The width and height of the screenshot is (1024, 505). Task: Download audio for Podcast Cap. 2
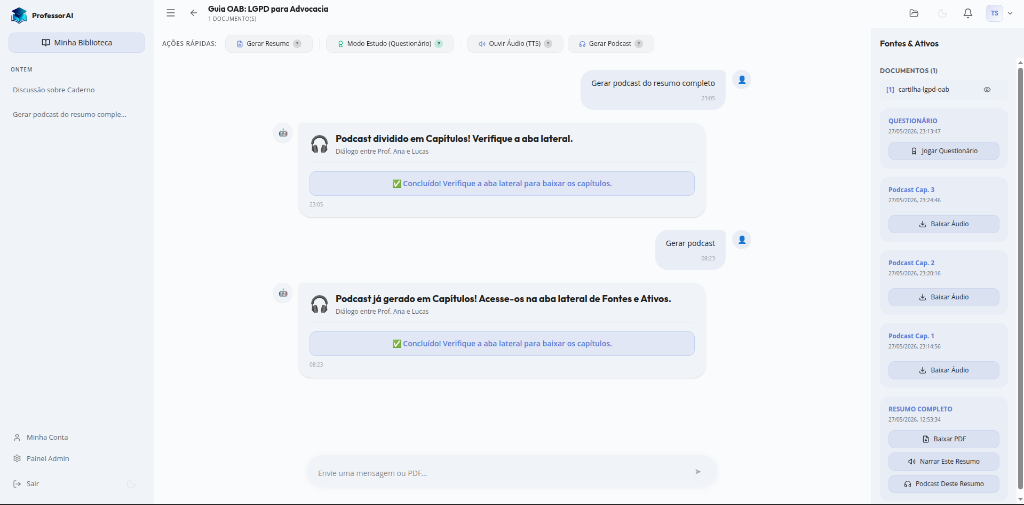coord(944,297)
